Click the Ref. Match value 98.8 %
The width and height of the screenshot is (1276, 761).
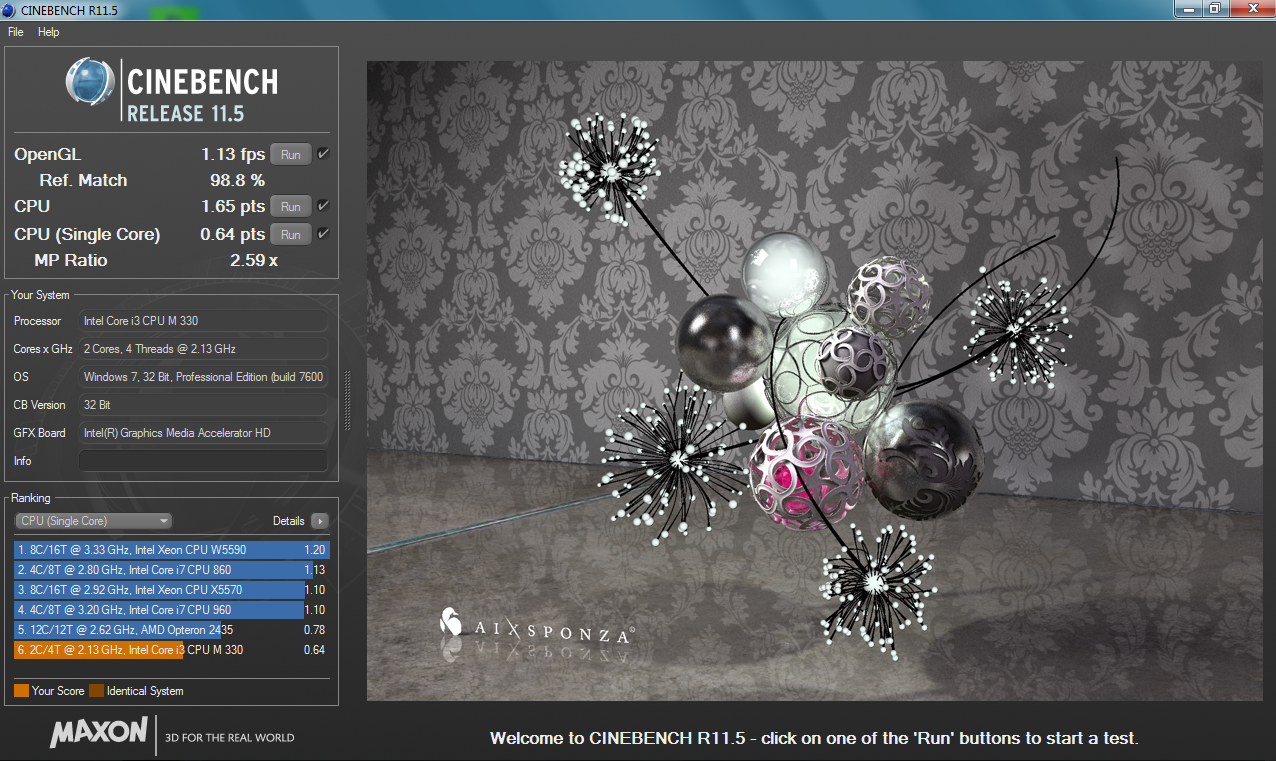(x=237, y=181)
